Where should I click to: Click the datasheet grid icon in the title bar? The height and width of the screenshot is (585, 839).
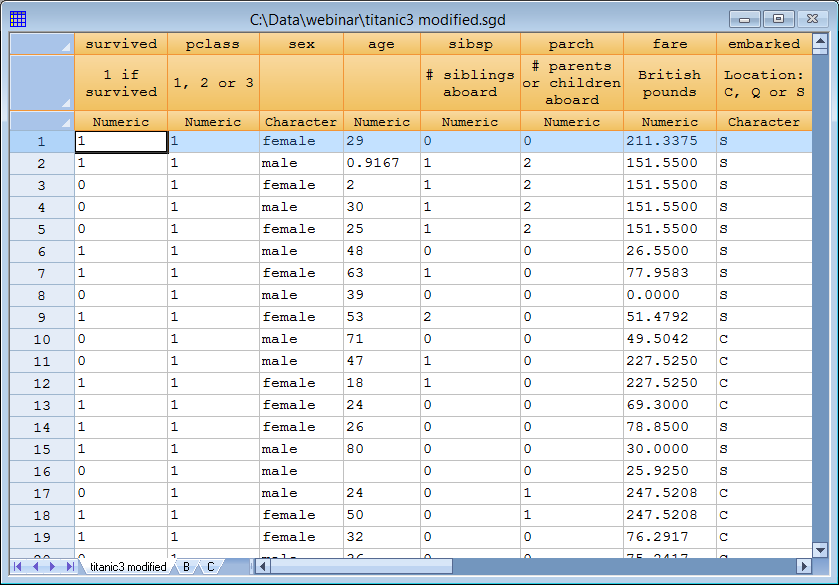pos(17,17)
